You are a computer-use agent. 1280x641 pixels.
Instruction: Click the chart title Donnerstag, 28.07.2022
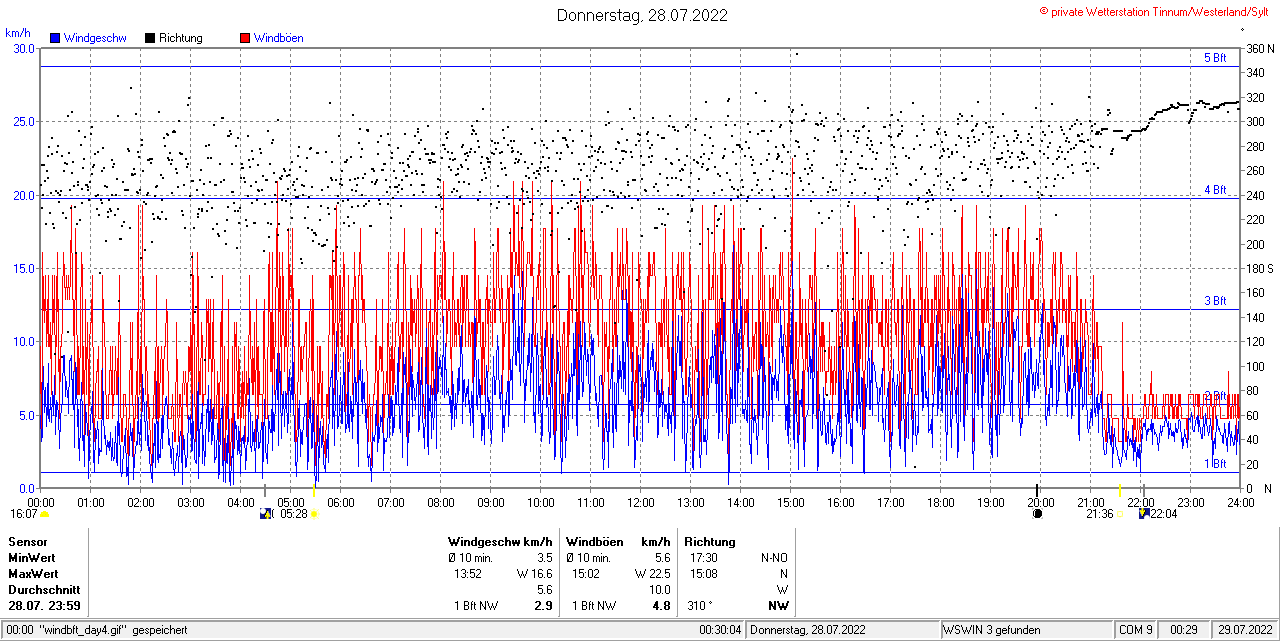[642, 15]
